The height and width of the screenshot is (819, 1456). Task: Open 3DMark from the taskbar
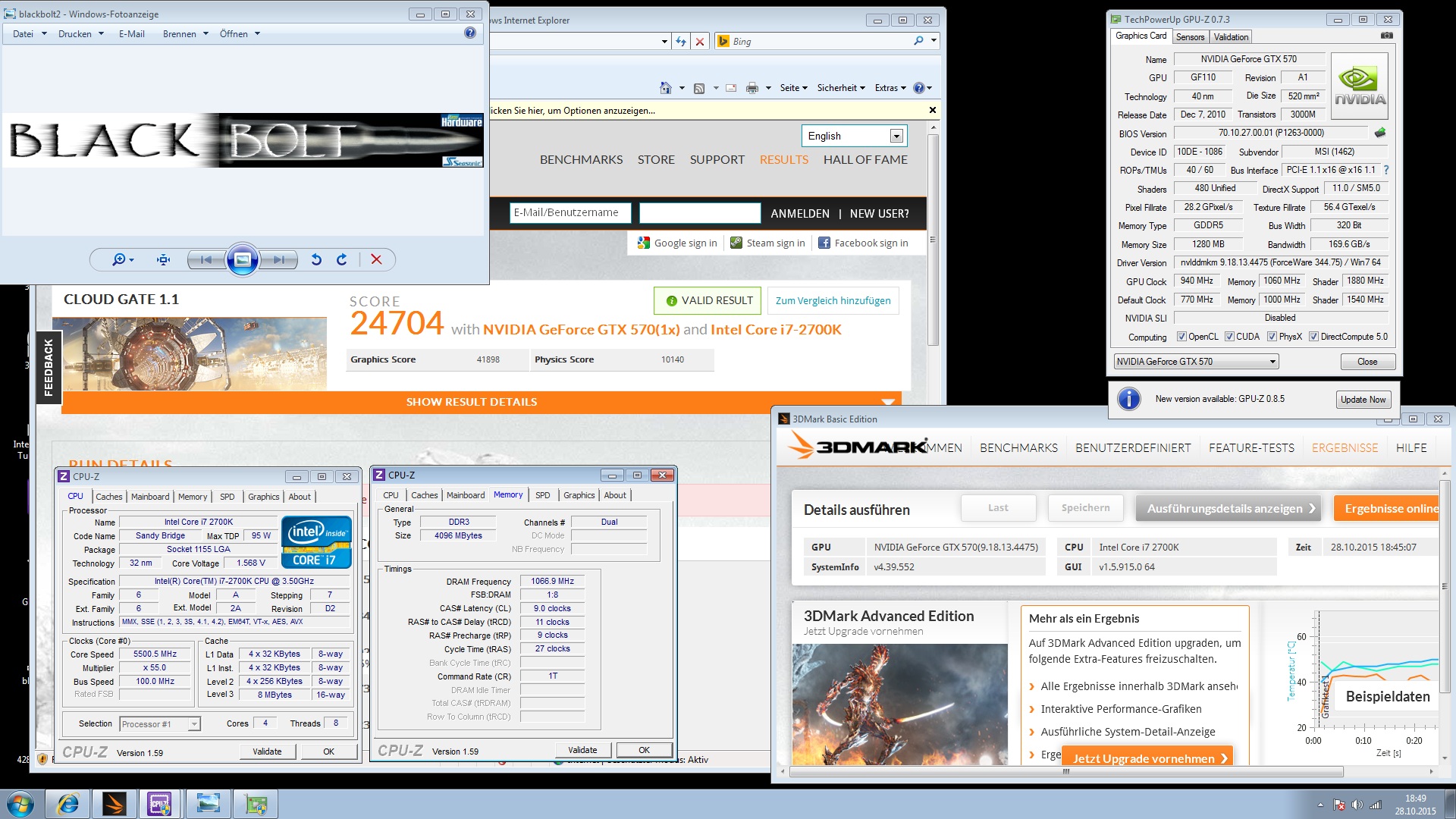click(115, 804)
